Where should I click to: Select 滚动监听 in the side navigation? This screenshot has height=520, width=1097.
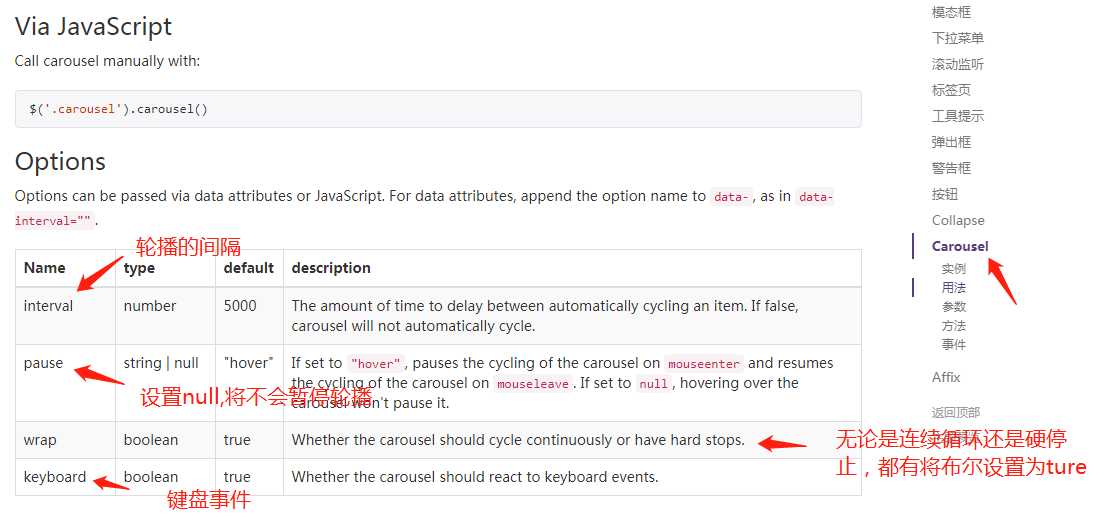point(957,64)
